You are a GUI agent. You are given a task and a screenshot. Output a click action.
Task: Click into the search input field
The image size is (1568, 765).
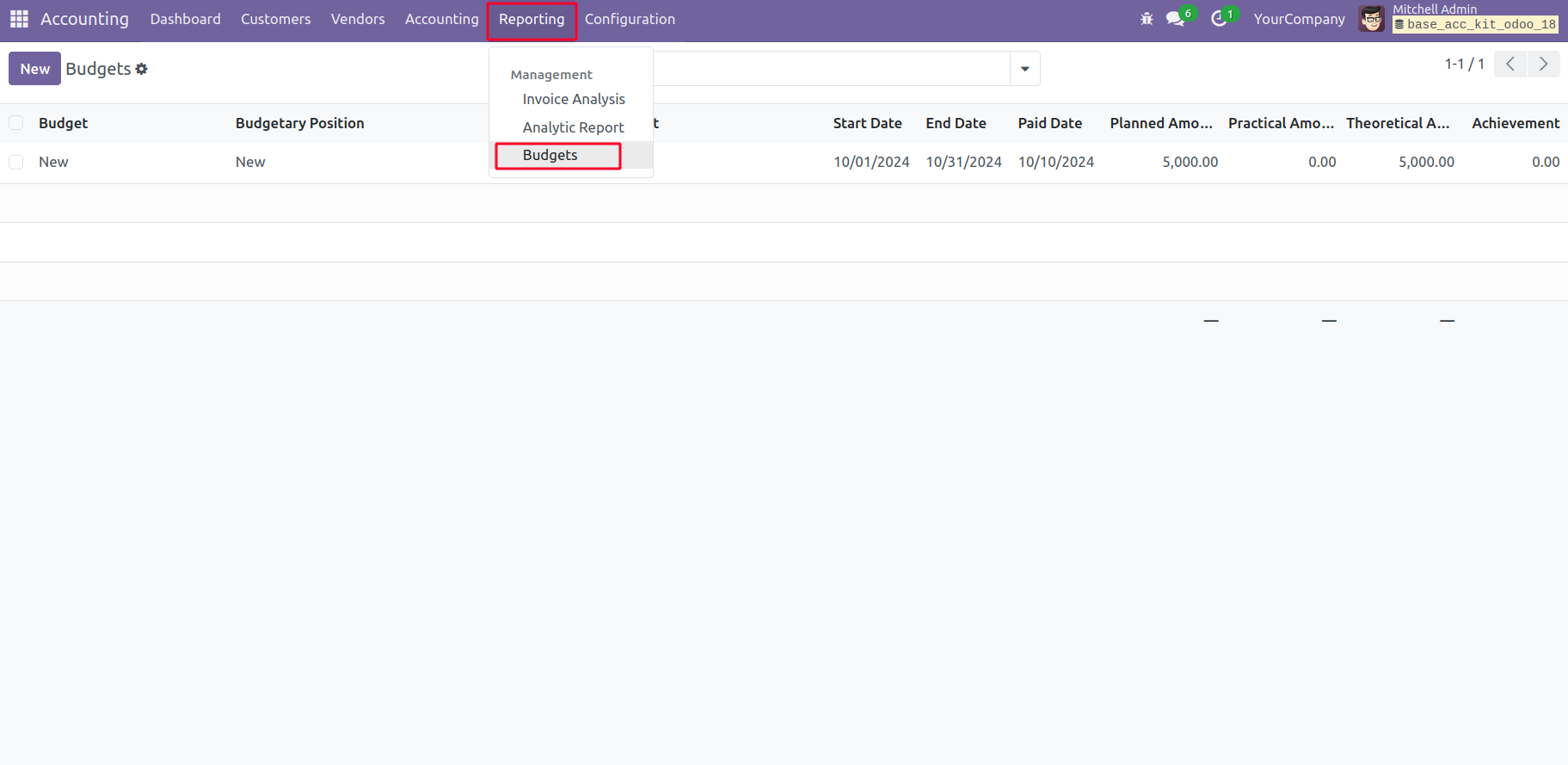coord(830,69)
